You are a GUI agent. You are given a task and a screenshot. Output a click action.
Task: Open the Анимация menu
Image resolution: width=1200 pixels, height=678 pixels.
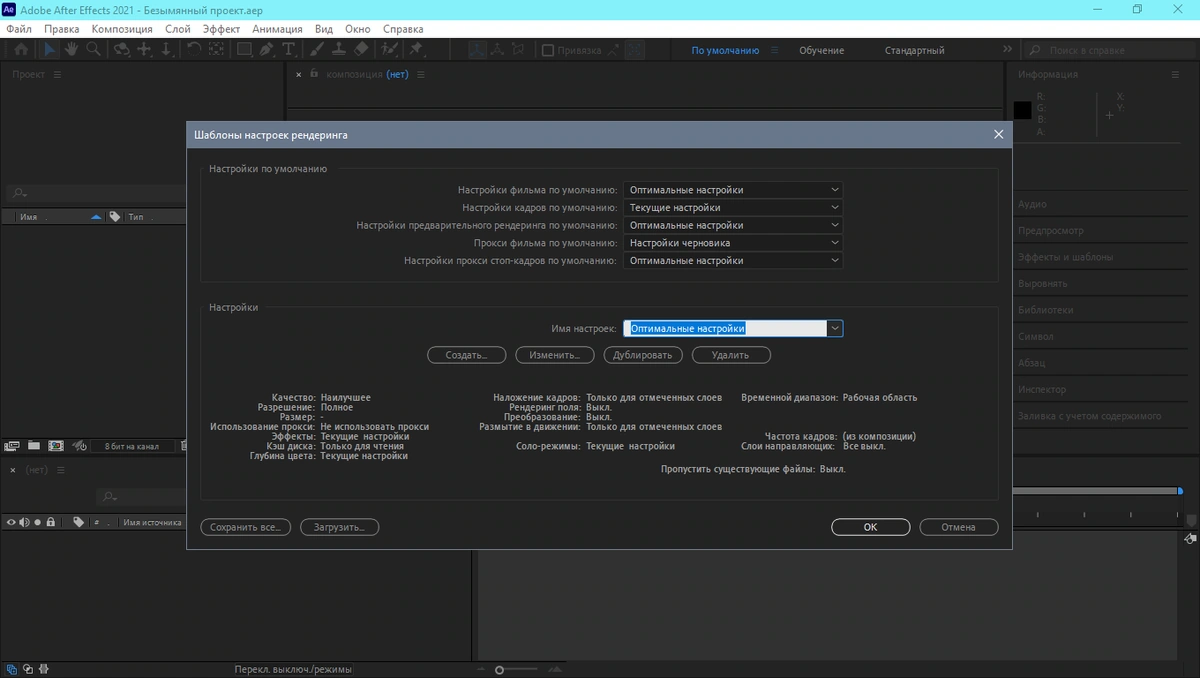pyautogui.click(x=277, y=29)
